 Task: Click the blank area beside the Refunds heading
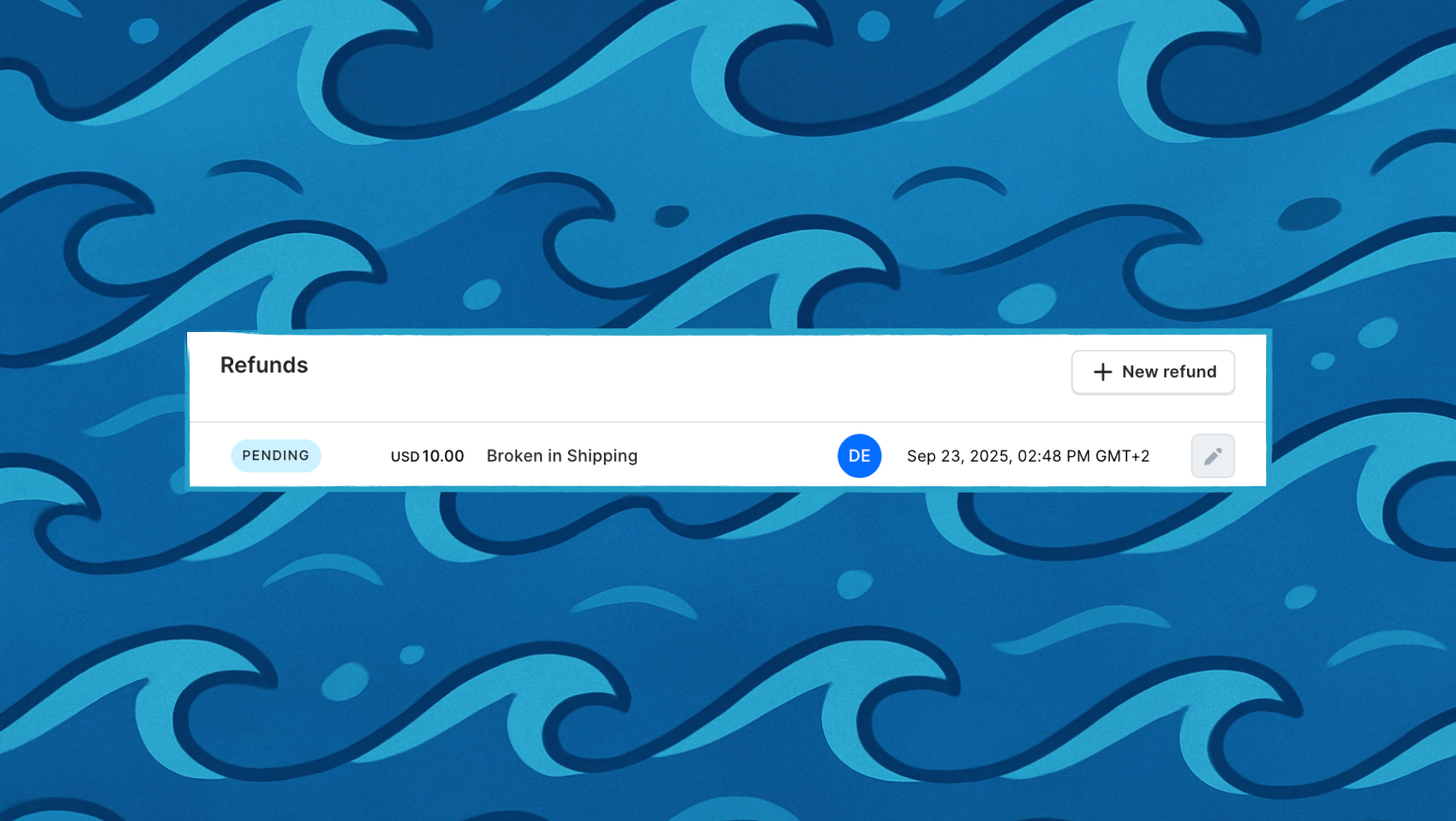(687, 372)
